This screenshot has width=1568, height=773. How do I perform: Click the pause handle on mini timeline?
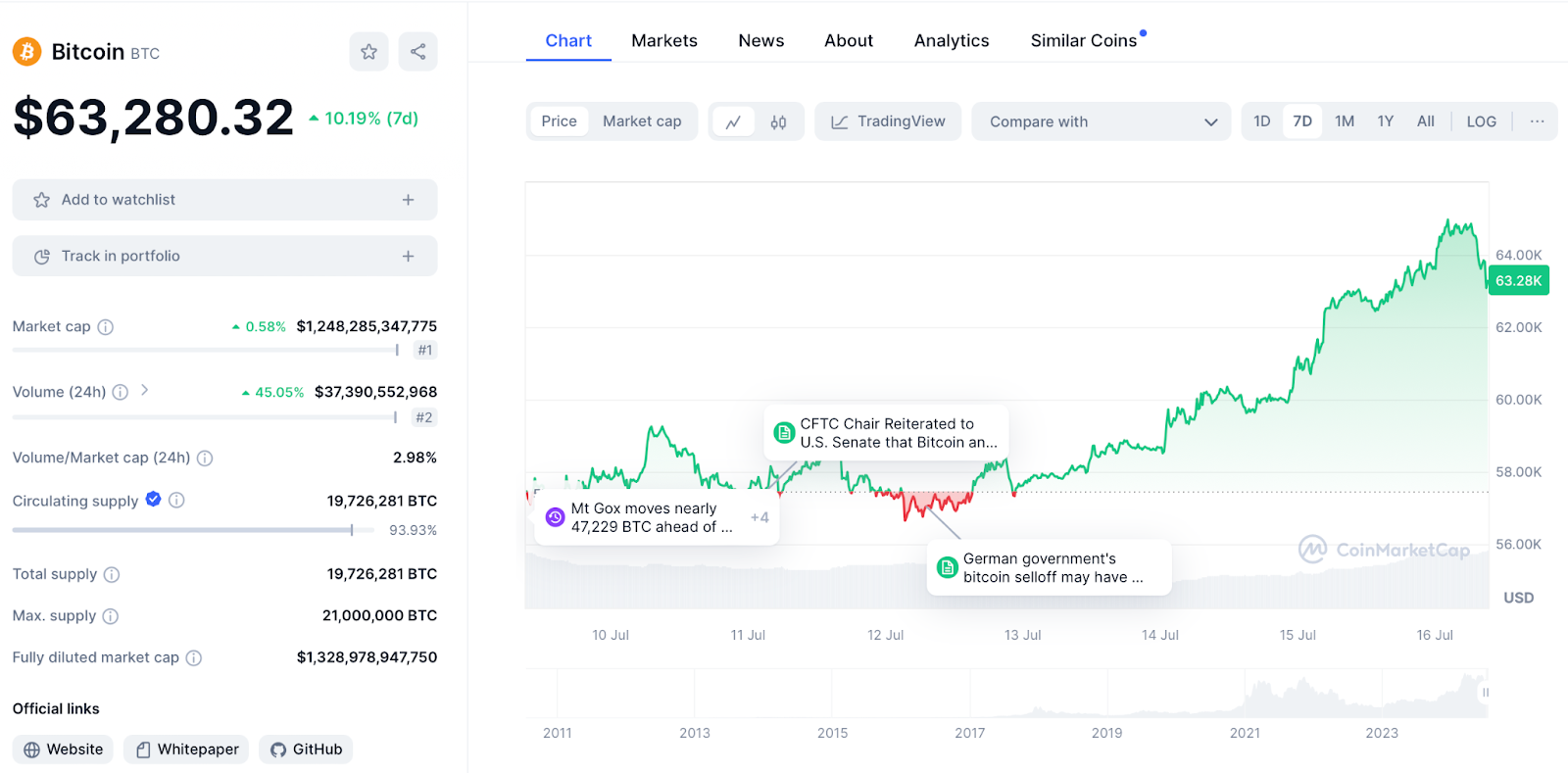[x=1485, y=693]
